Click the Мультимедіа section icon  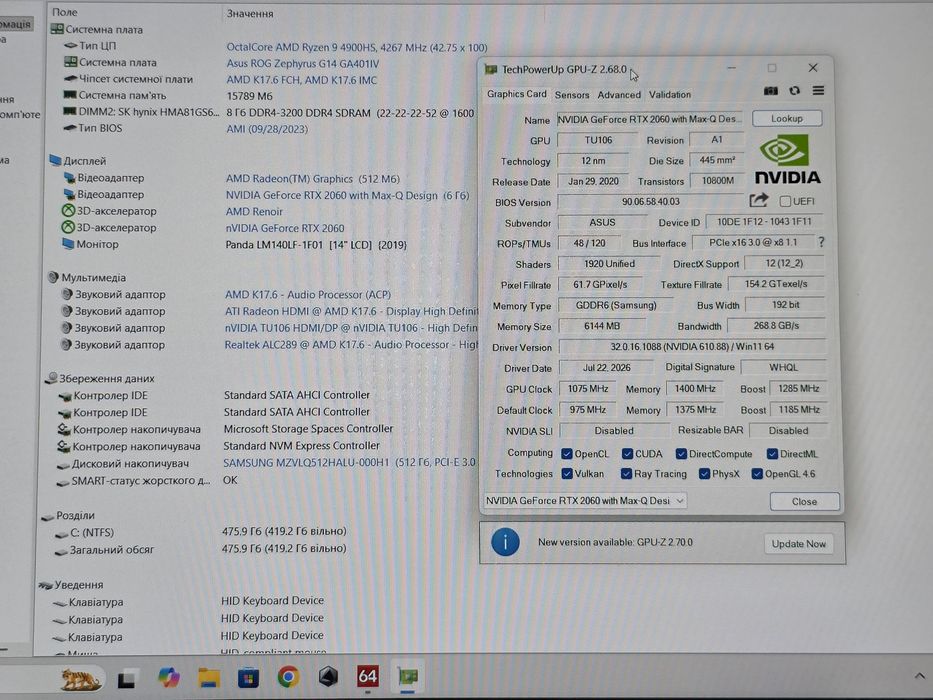(53, 277)
